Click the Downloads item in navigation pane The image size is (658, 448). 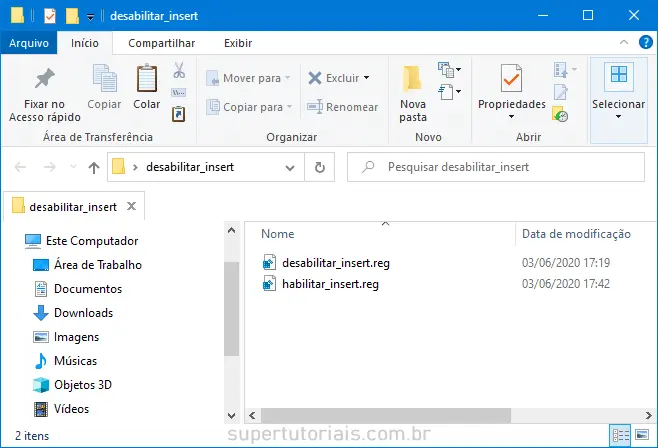pos(83,313)
